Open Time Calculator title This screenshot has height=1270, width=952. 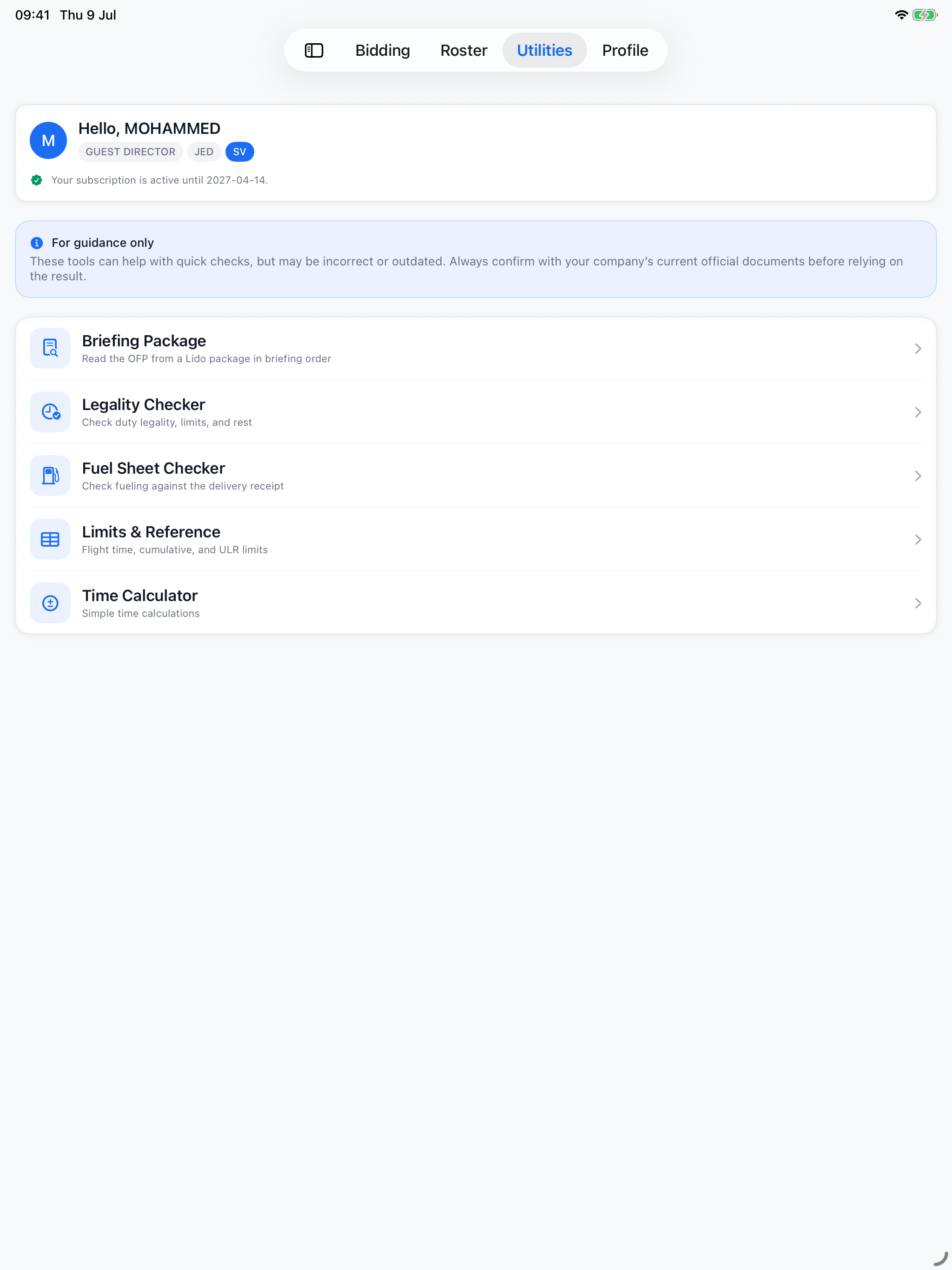click(139, 596)
